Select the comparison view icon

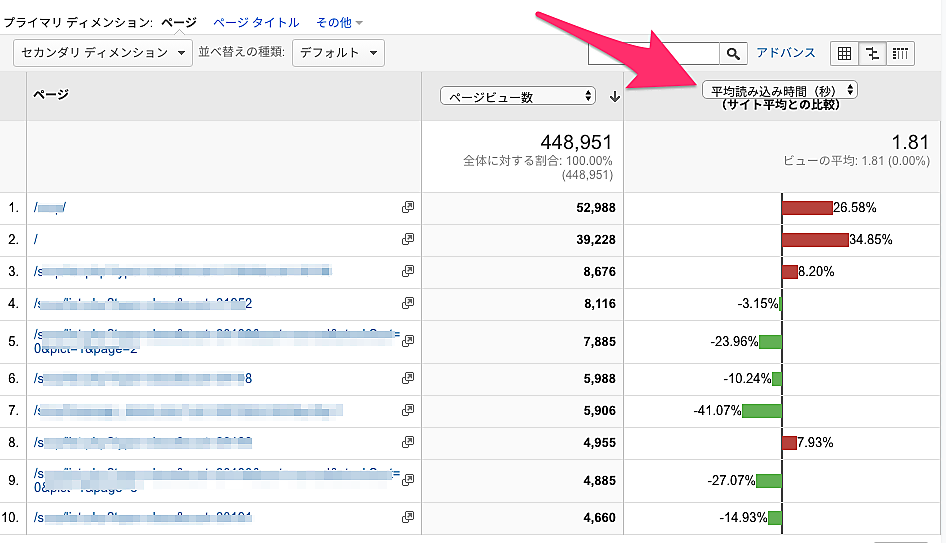(x=873, y=53)
